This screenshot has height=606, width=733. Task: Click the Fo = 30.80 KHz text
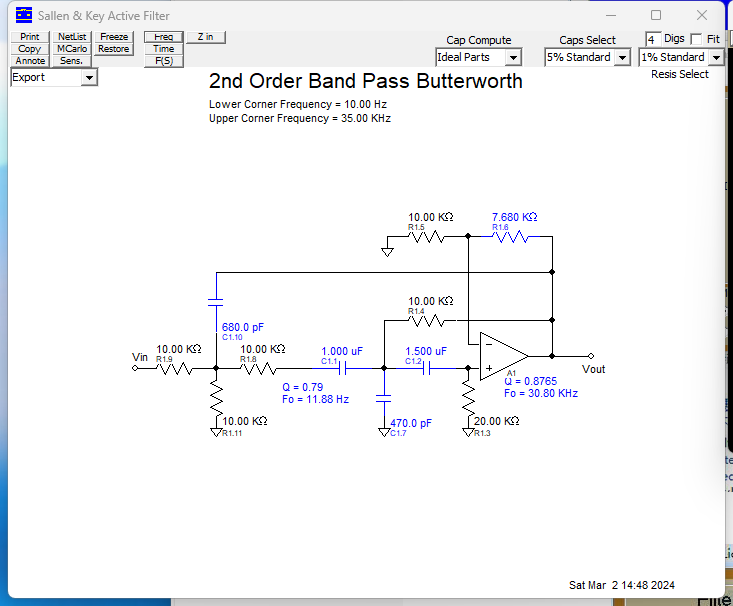tap(541, 394)
